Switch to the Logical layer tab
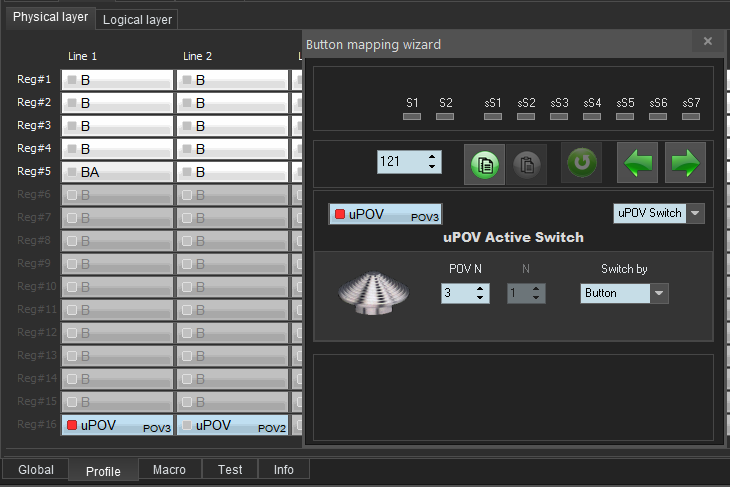730x487 pixels. click(137, 20)
